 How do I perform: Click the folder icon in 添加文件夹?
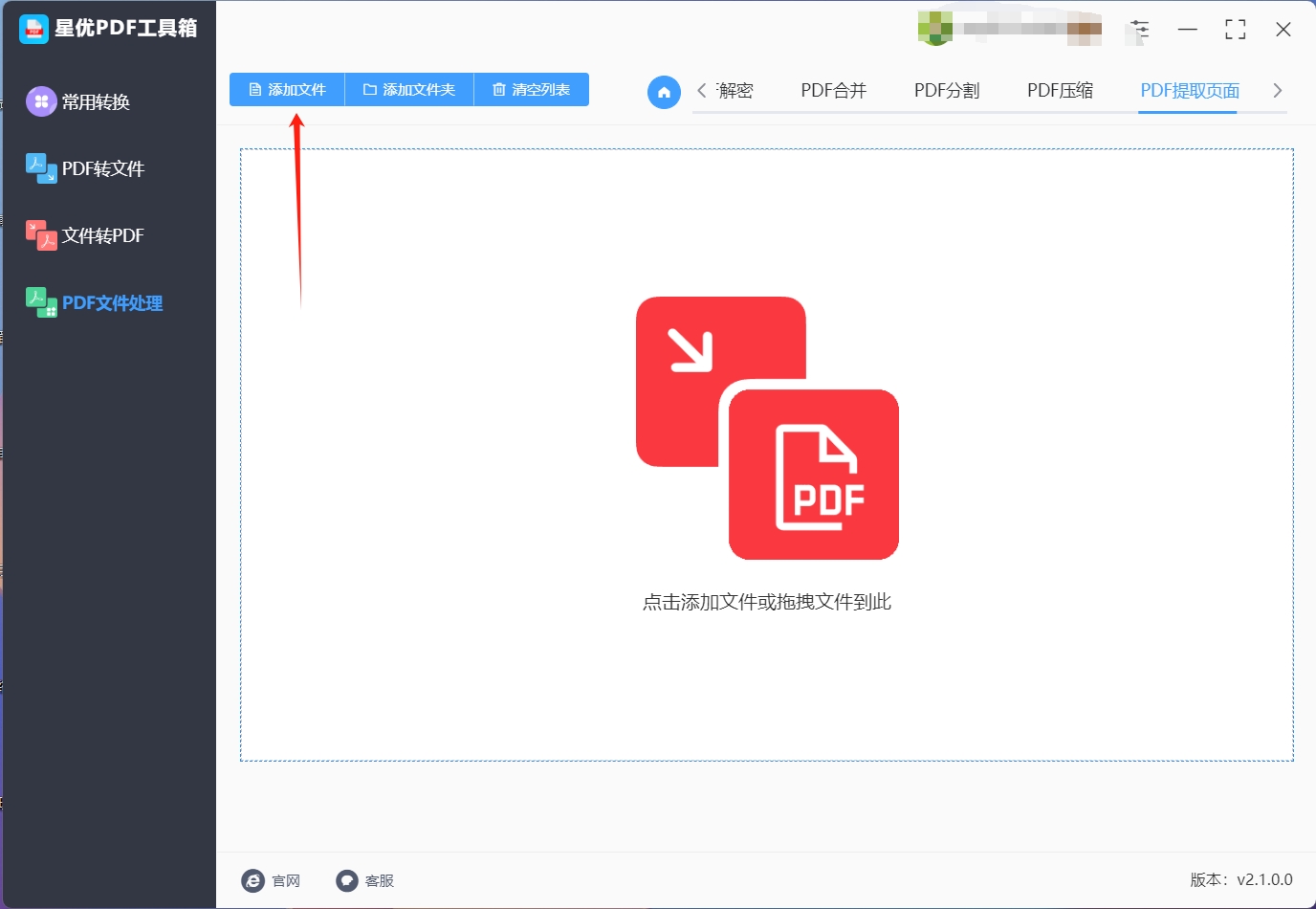[x=369, y=90]
